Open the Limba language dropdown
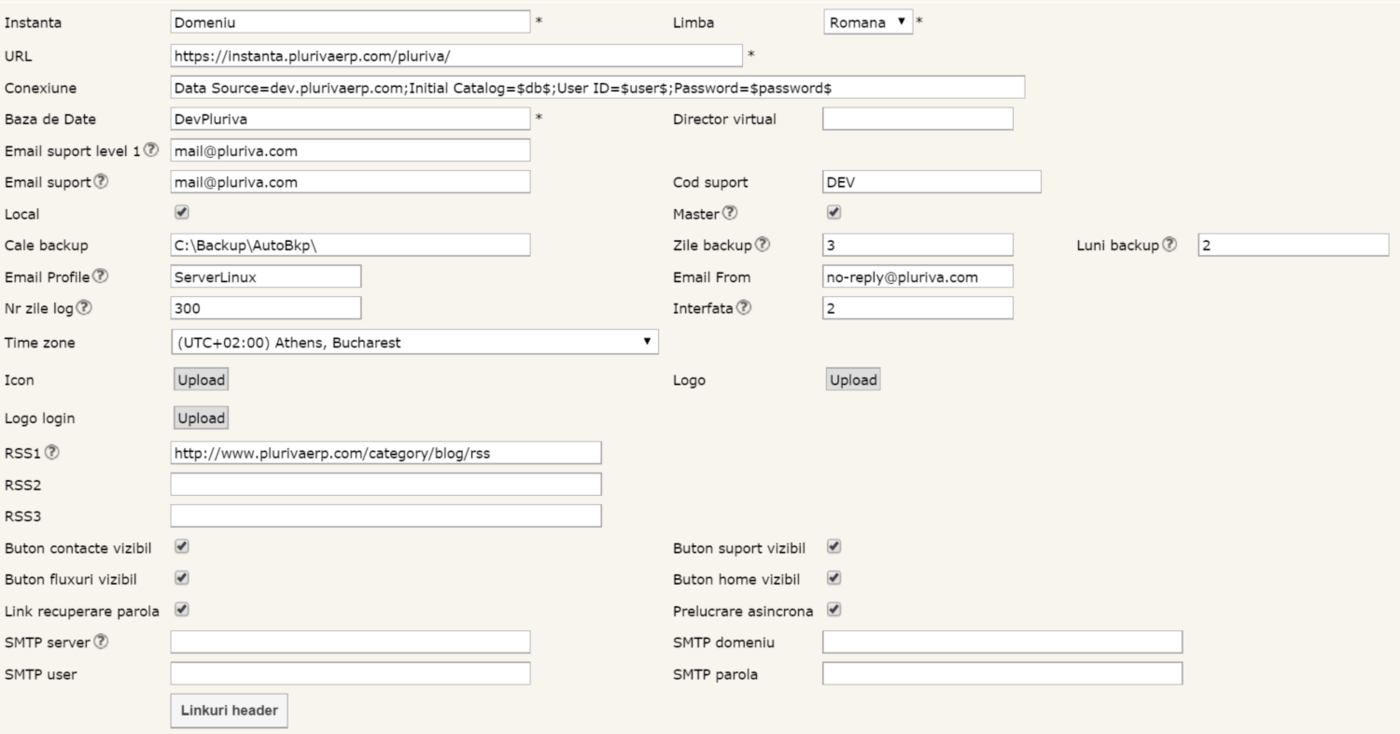This screenshot has height=734, width=1400. click(x=868, y=22)
